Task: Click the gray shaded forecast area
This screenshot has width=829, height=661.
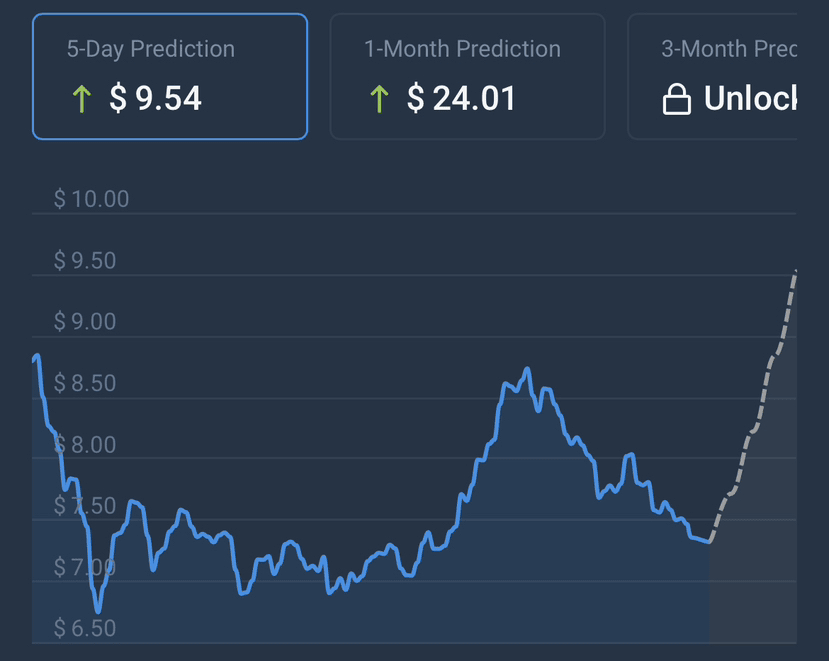Action: coord(760,560)
